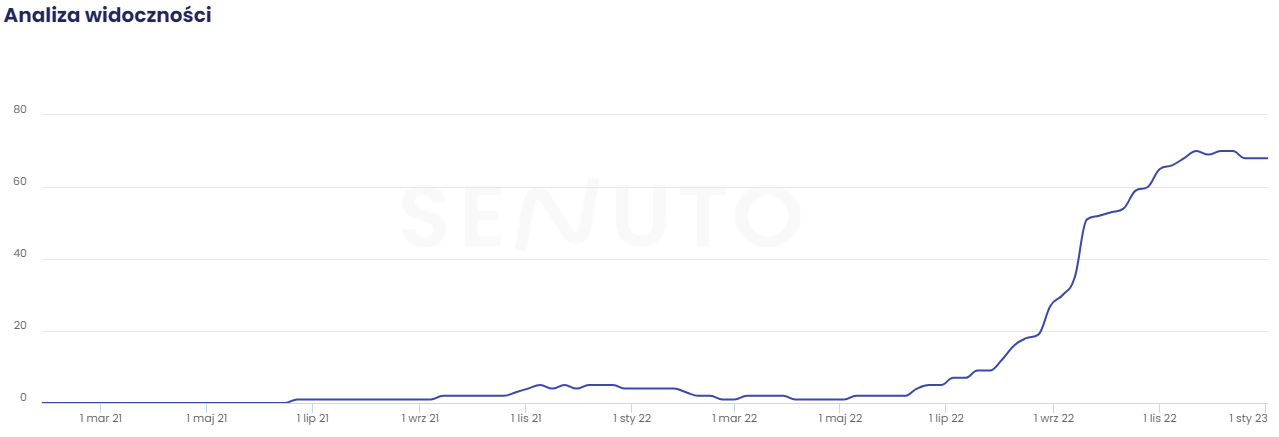This screenshot has width=1279, height=437.
Task: Click the '1 mar 22' date label
Action: tap(735, 419)
